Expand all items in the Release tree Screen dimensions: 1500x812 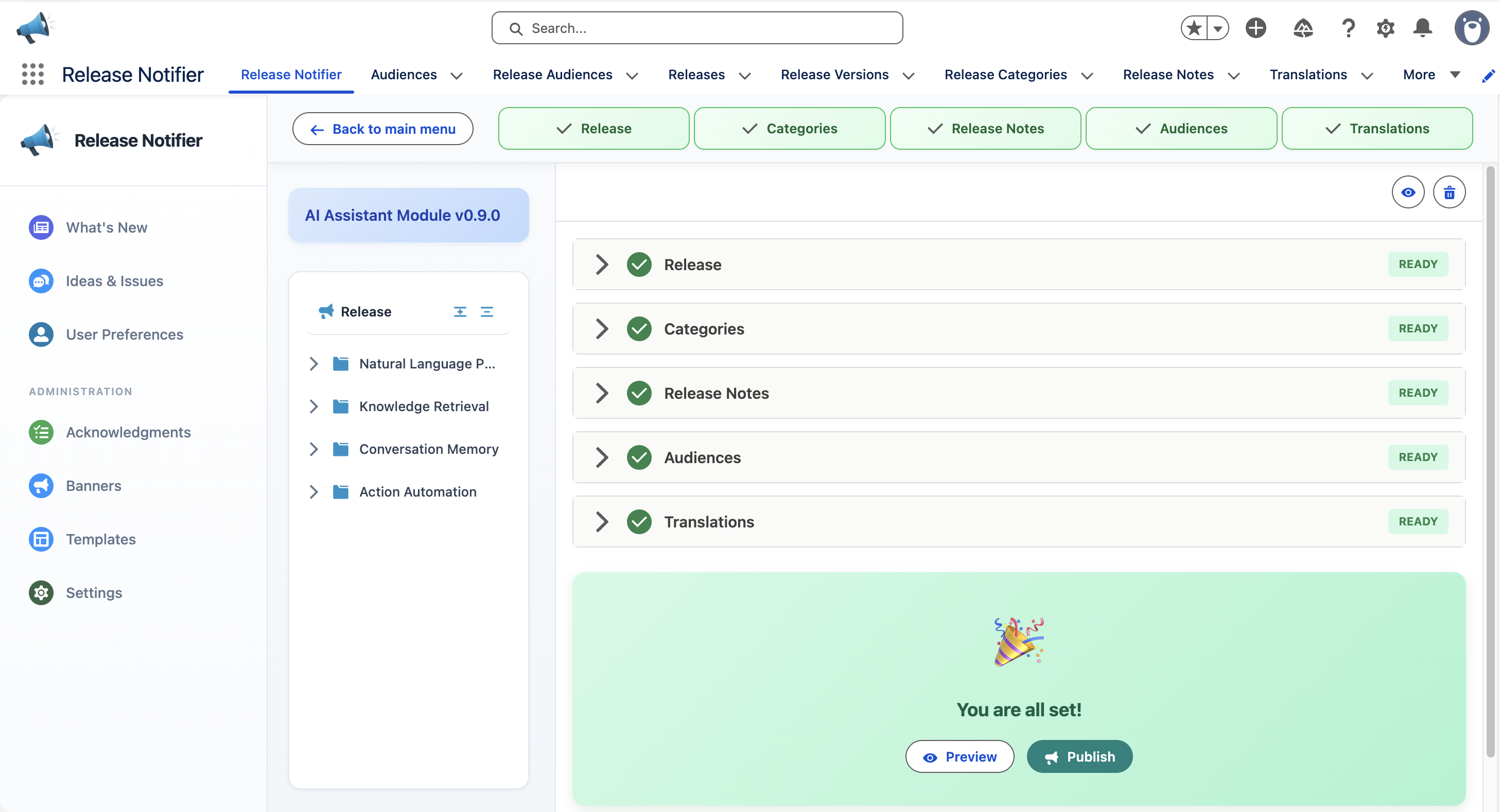coord(460,311)
